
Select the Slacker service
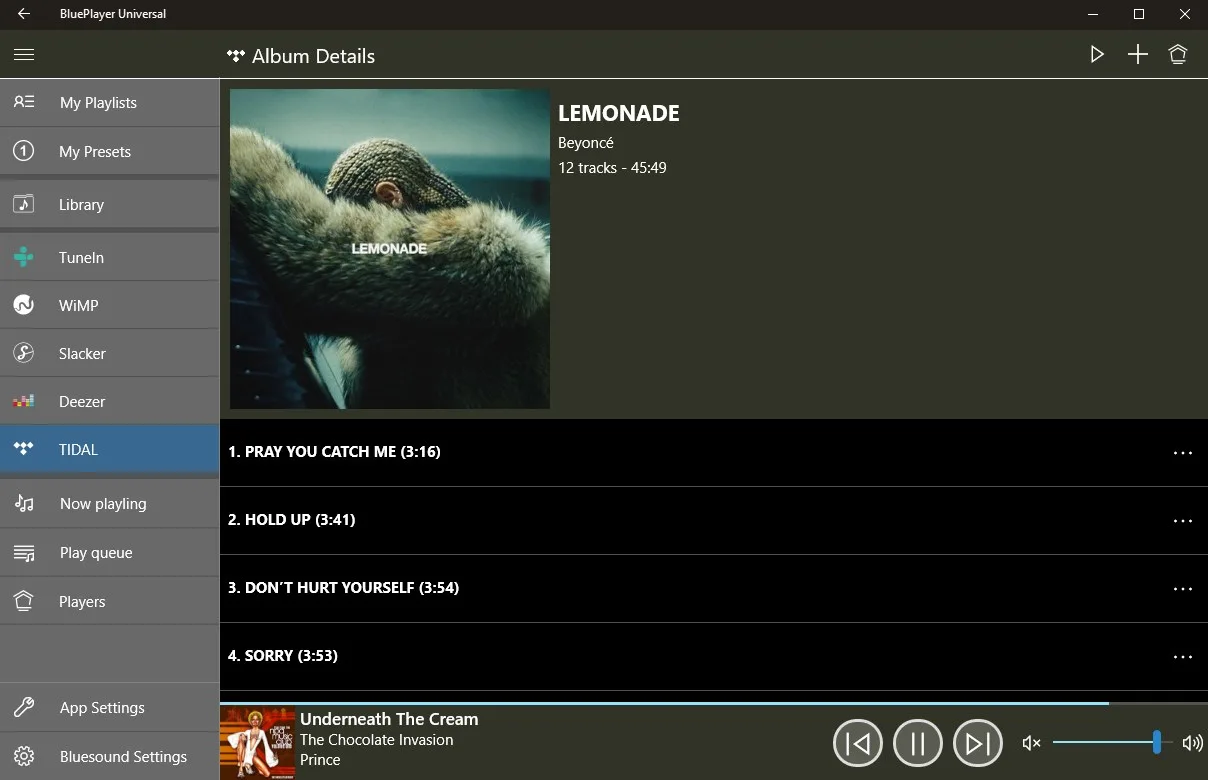point(109,353)
